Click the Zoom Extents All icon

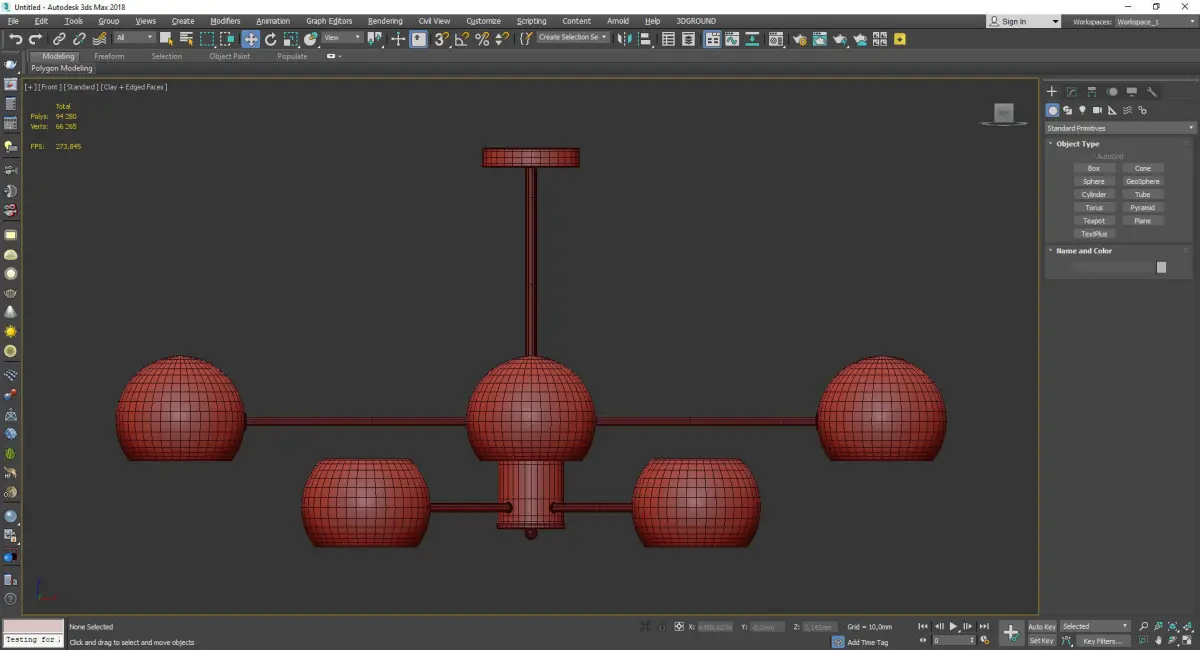point(1187,626)
